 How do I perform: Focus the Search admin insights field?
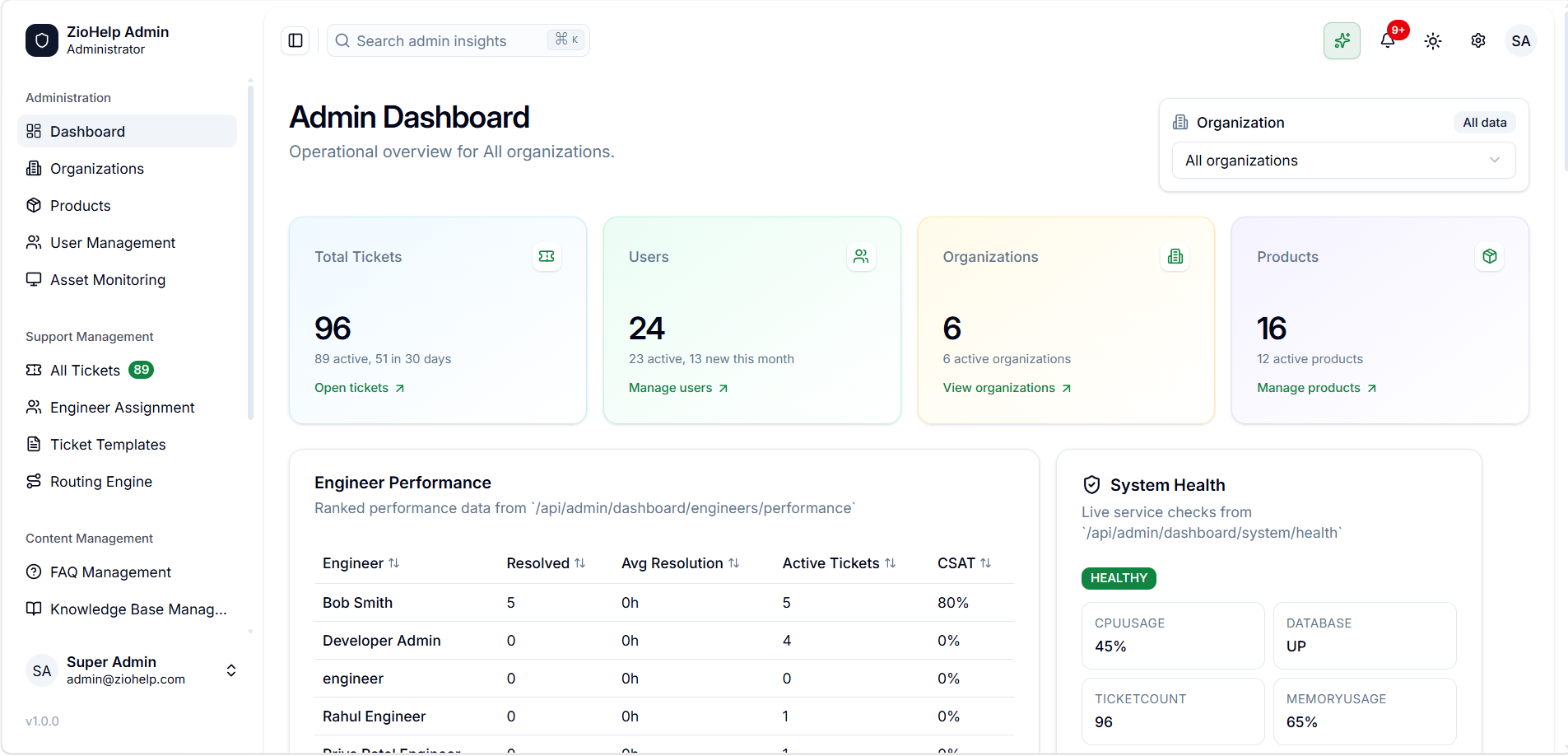tap(458, 40)
